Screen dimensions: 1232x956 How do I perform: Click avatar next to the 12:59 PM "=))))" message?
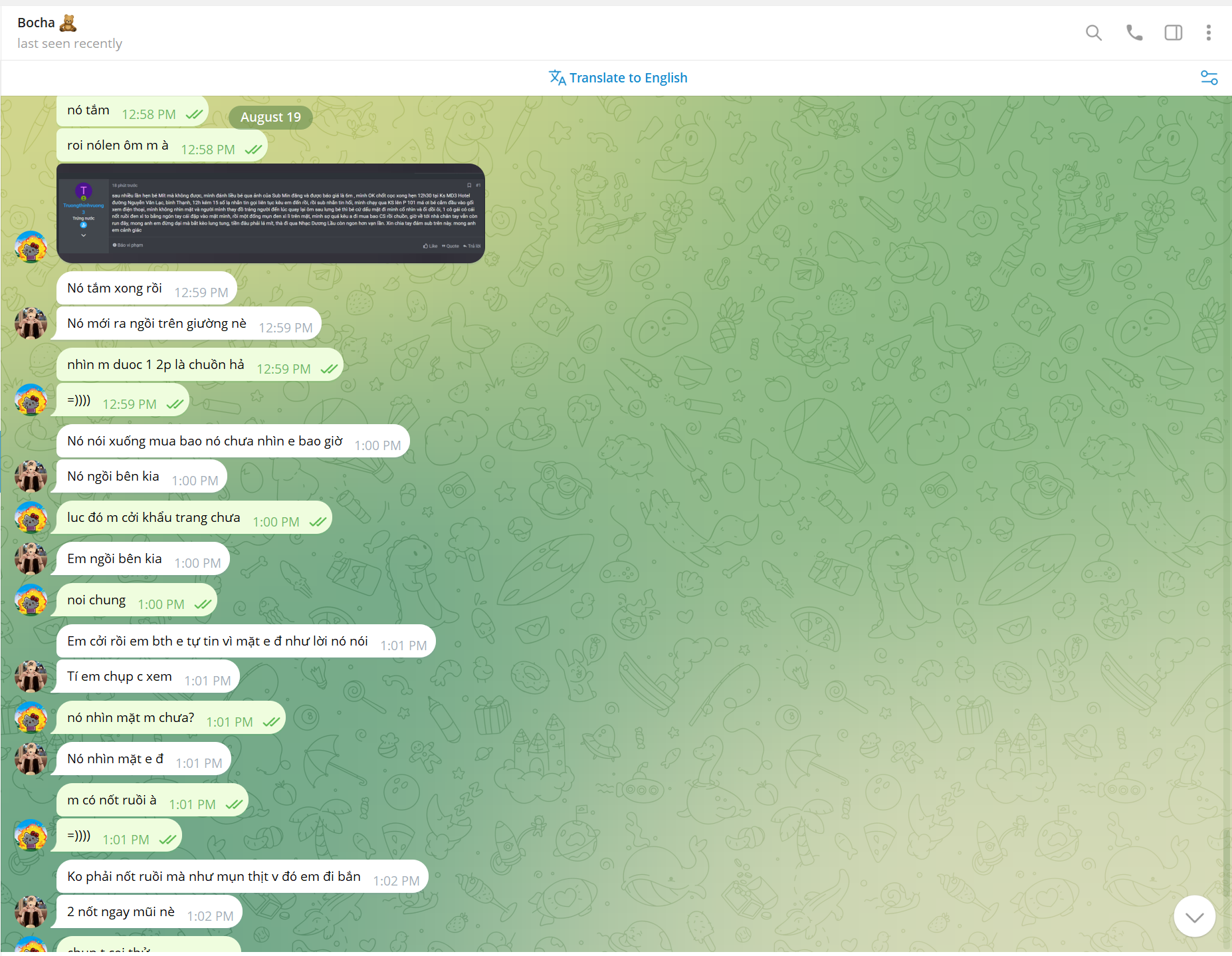pyautogui.click(x=31, y=400)
